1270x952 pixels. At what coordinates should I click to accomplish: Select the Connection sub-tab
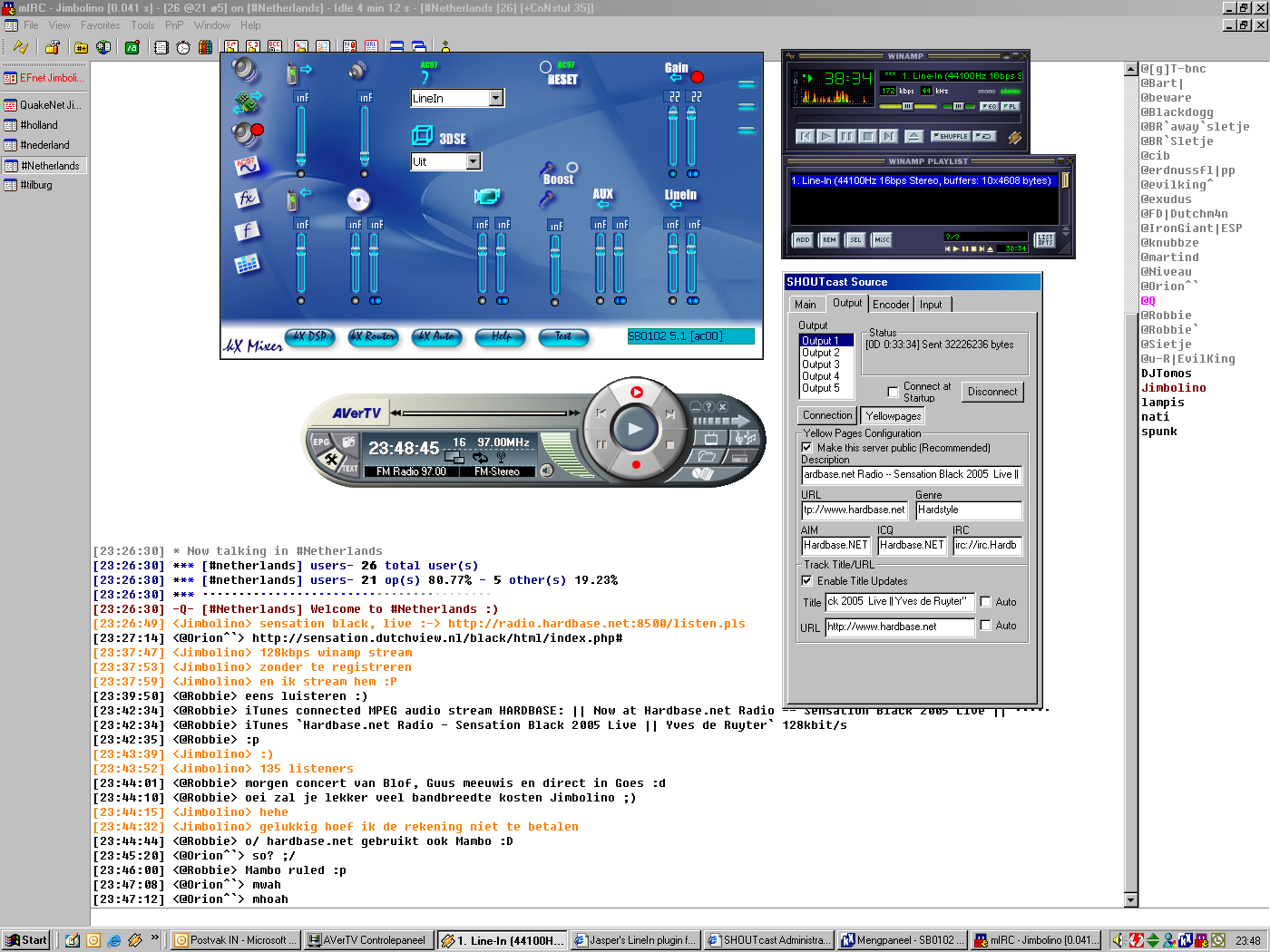[x=827, y=415]
